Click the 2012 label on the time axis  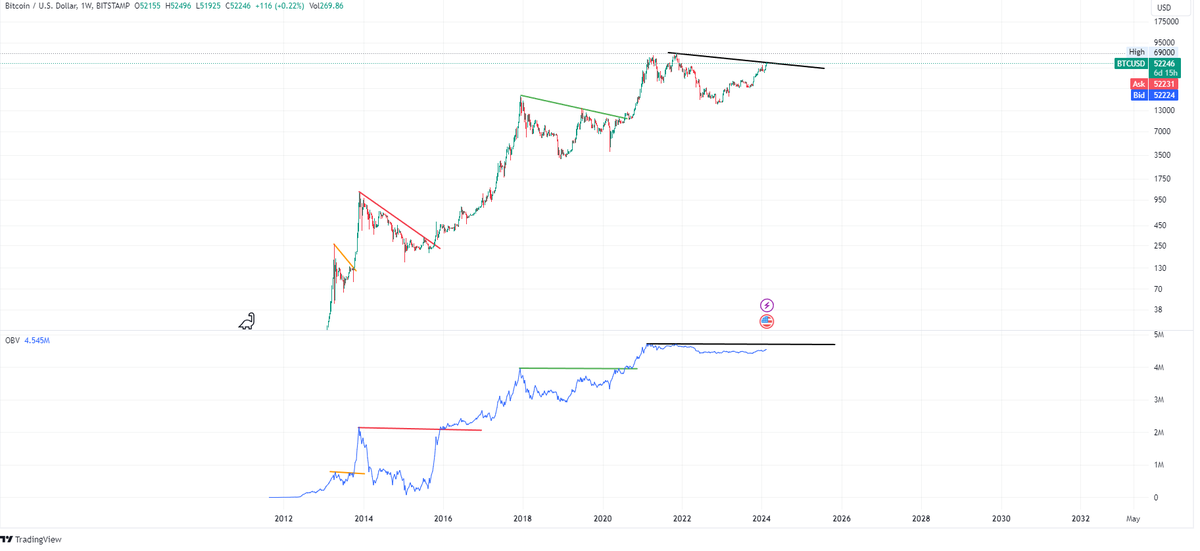pos(283,519)
